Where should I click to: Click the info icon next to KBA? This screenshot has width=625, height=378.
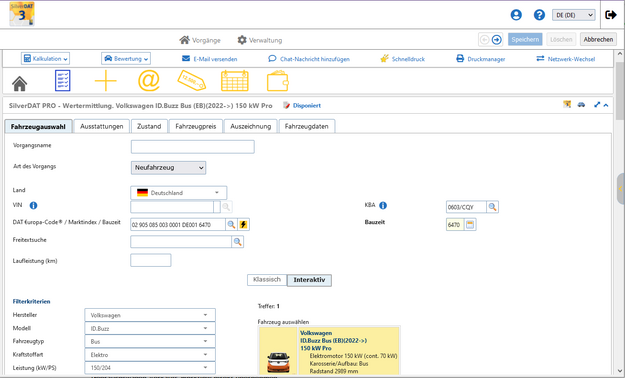(x=383, y=205)
